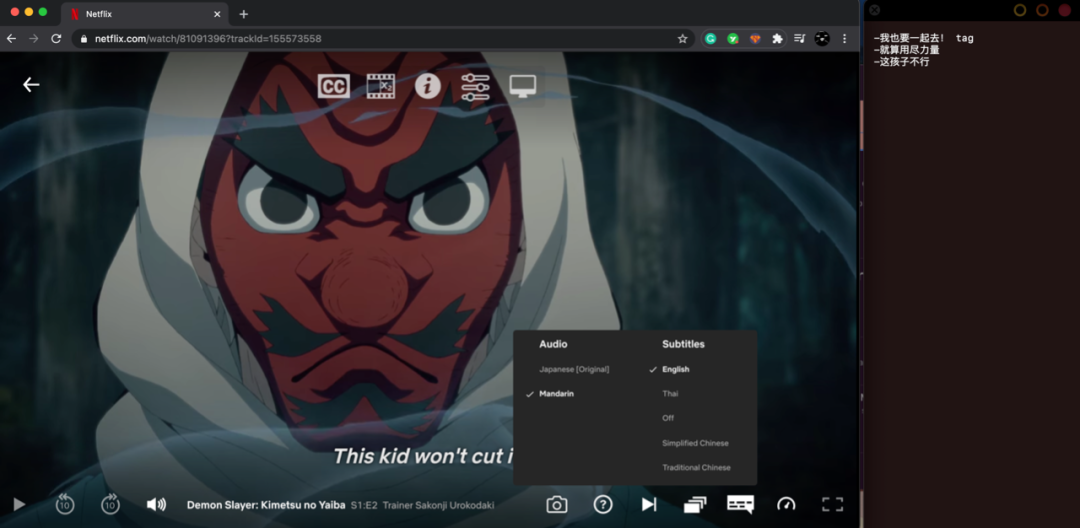Go back in Chrome browser

(x=11, y=39)
